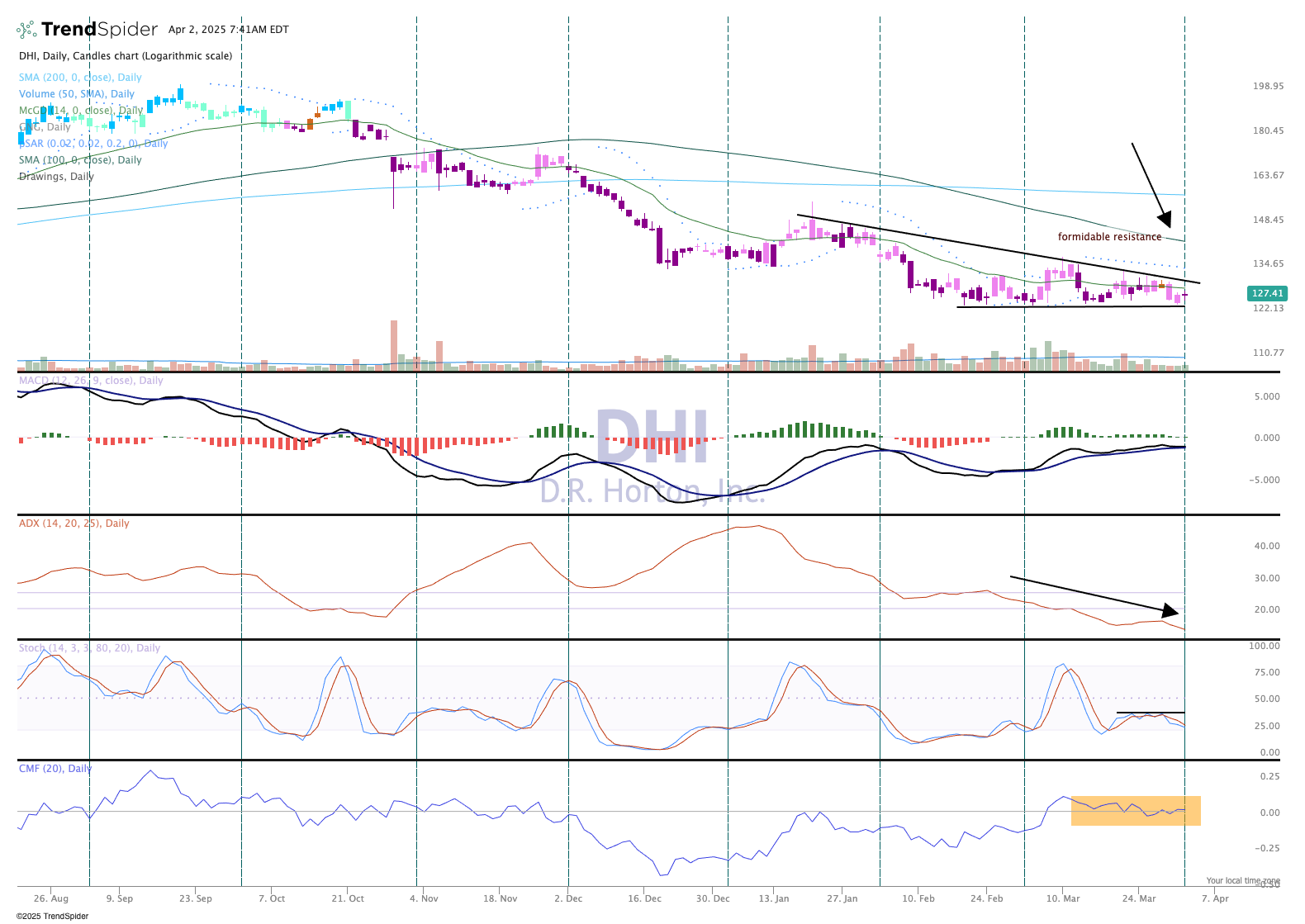Click the '2. Dec' date axis label
The image size is (1305, 924).
[568, 898]
